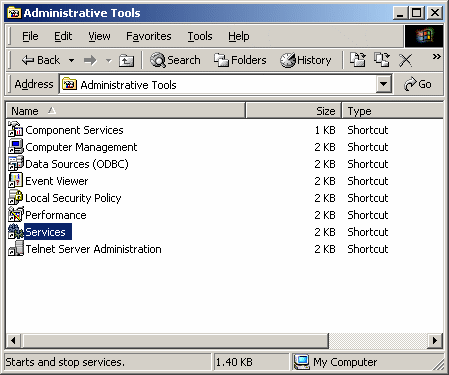The width and height of the screenshot is (449, 375).
Task: Open the File menu
Action: [30, 36]
